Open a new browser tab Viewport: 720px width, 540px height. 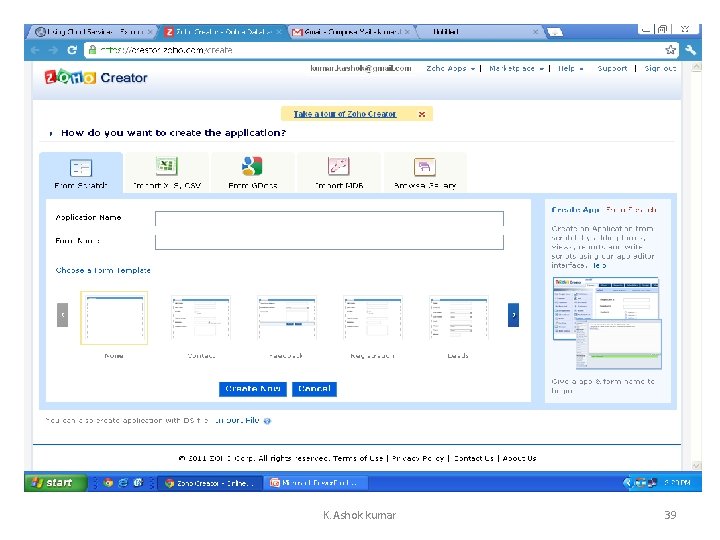click(554, 32)
